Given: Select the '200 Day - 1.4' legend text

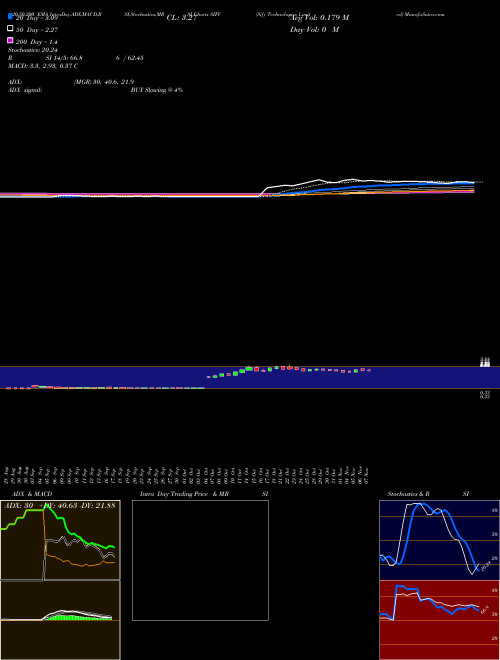Looking at the screenshot, I should (x=37, y=42).
